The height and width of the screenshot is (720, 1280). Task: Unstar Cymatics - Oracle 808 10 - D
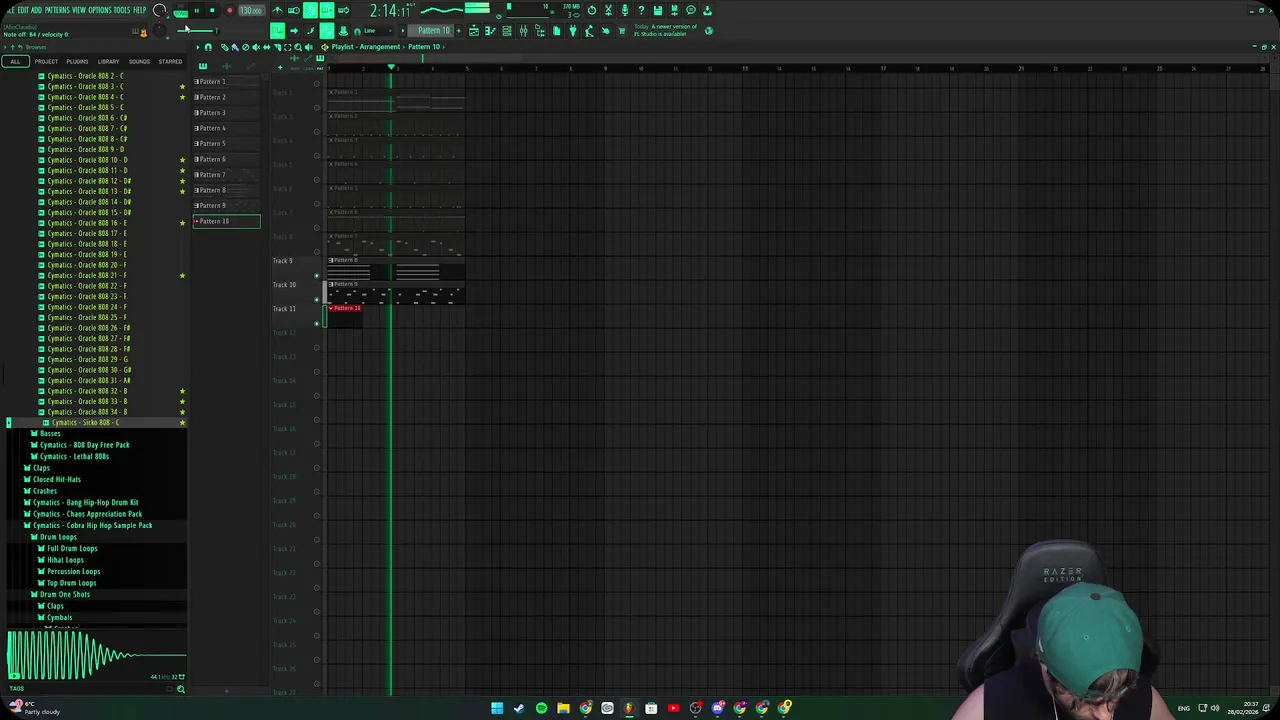(x=182, y=160)
